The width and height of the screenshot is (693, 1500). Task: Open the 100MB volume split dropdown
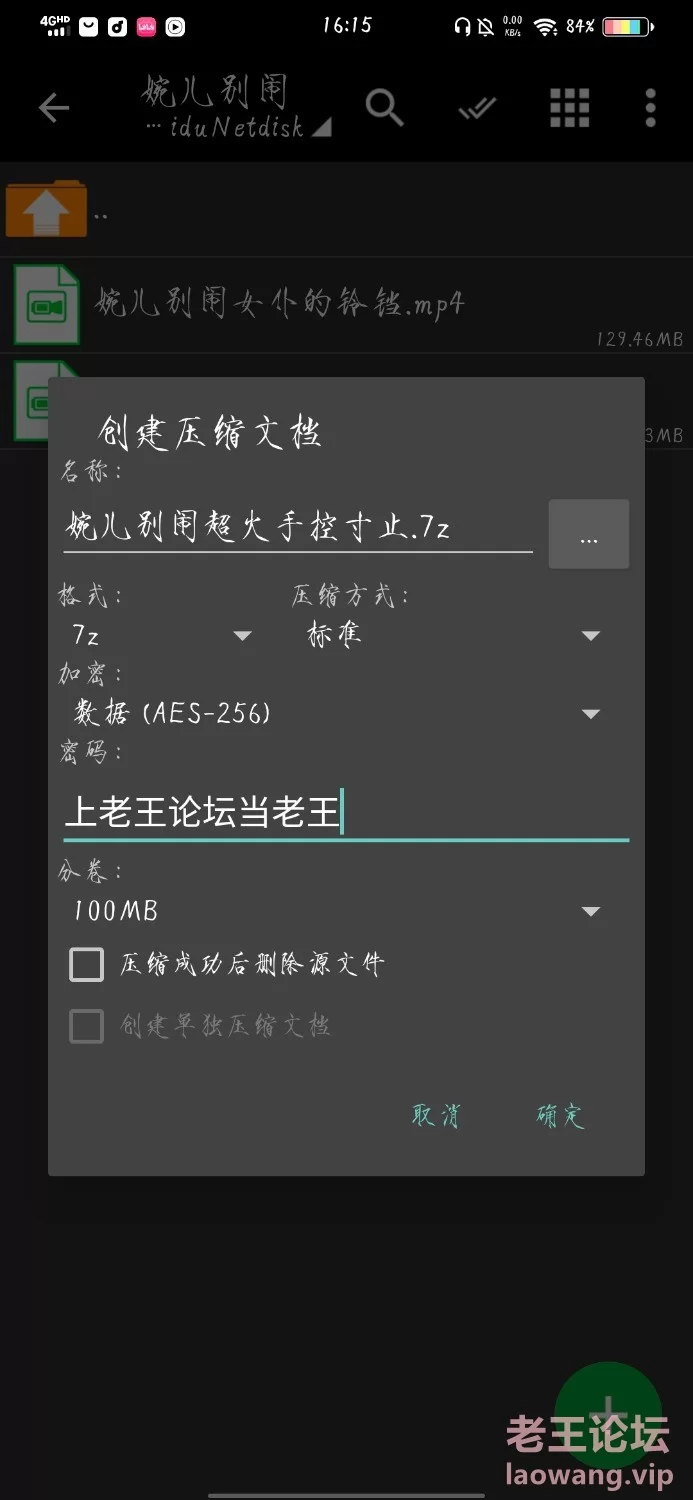(335, 911)
